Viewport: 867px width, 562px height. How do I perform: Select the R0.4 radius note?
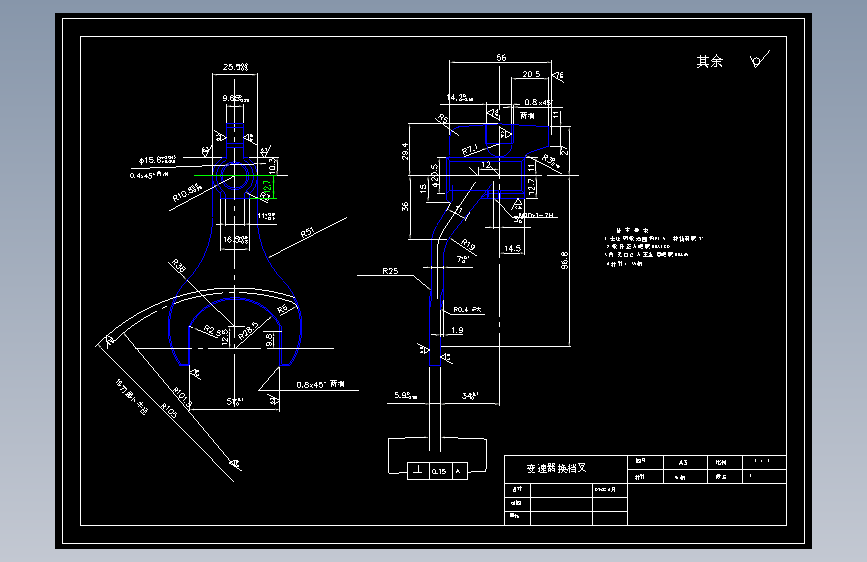467,309
